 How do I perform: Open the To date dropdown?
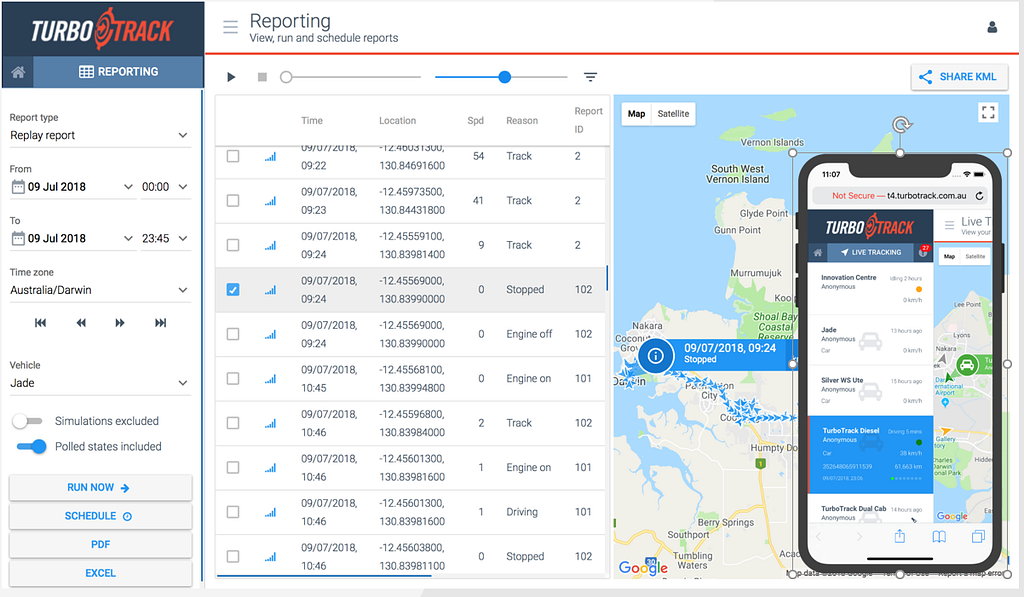point(72,238)
